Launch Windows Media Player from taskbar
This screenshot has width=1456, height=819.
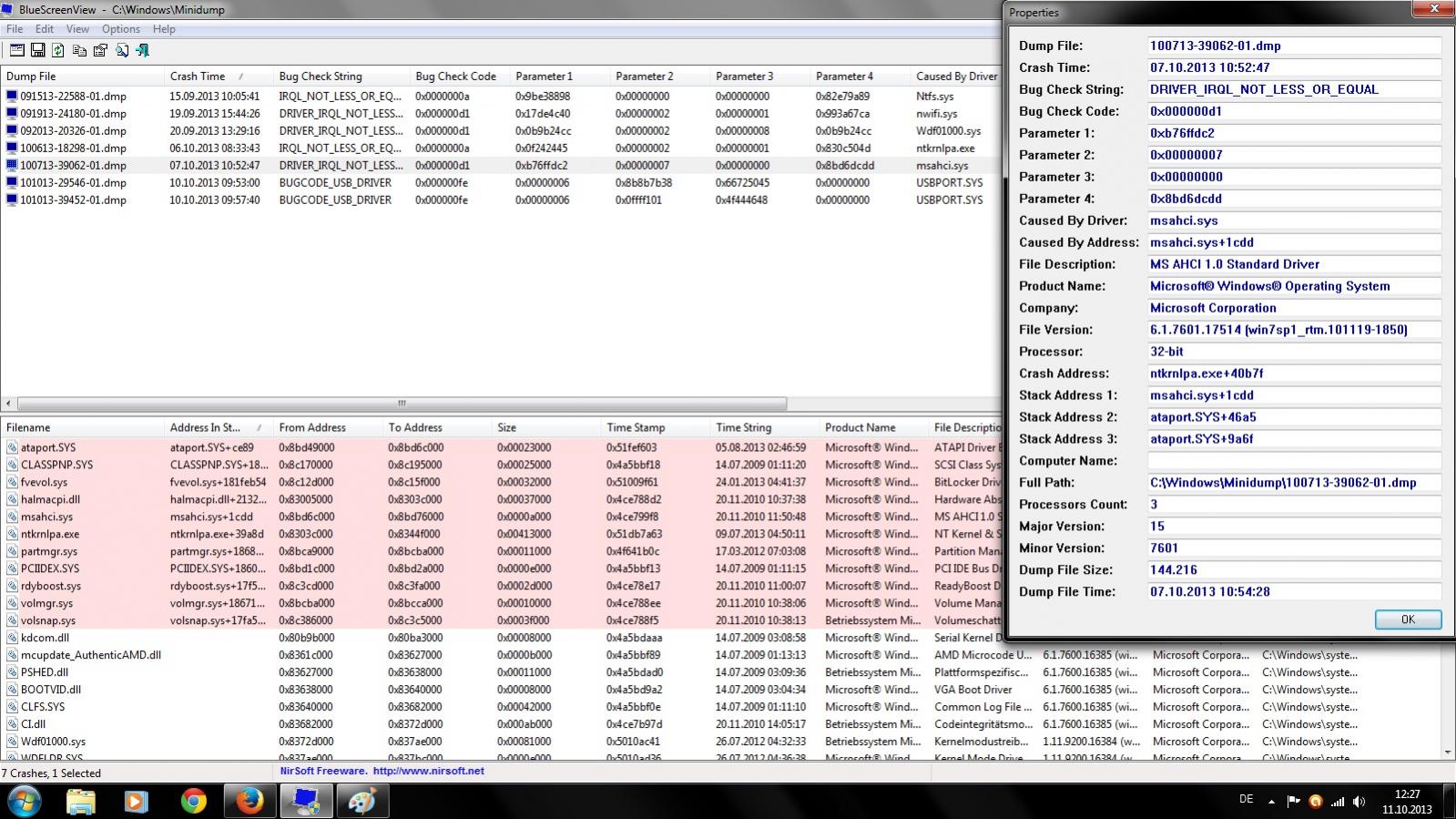(x=136, y=802)
